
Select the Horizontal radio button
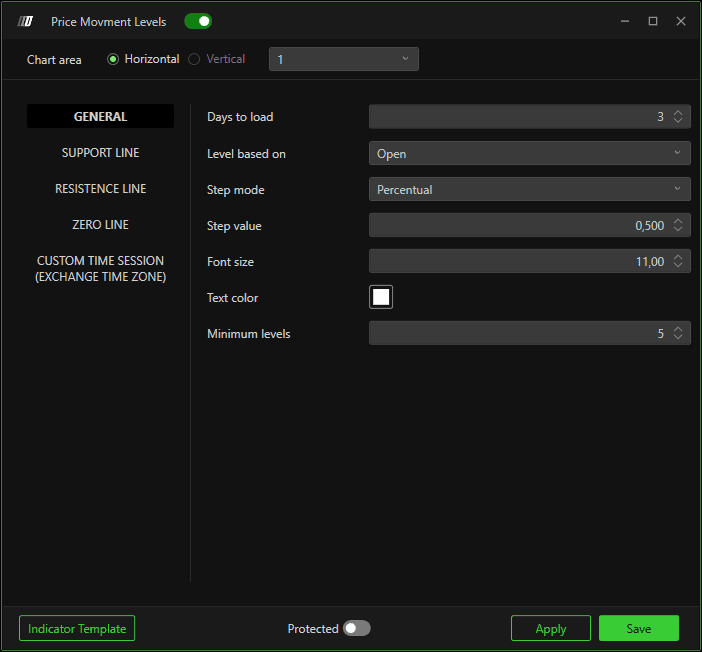pyautogui.click(x=113, y=59)
